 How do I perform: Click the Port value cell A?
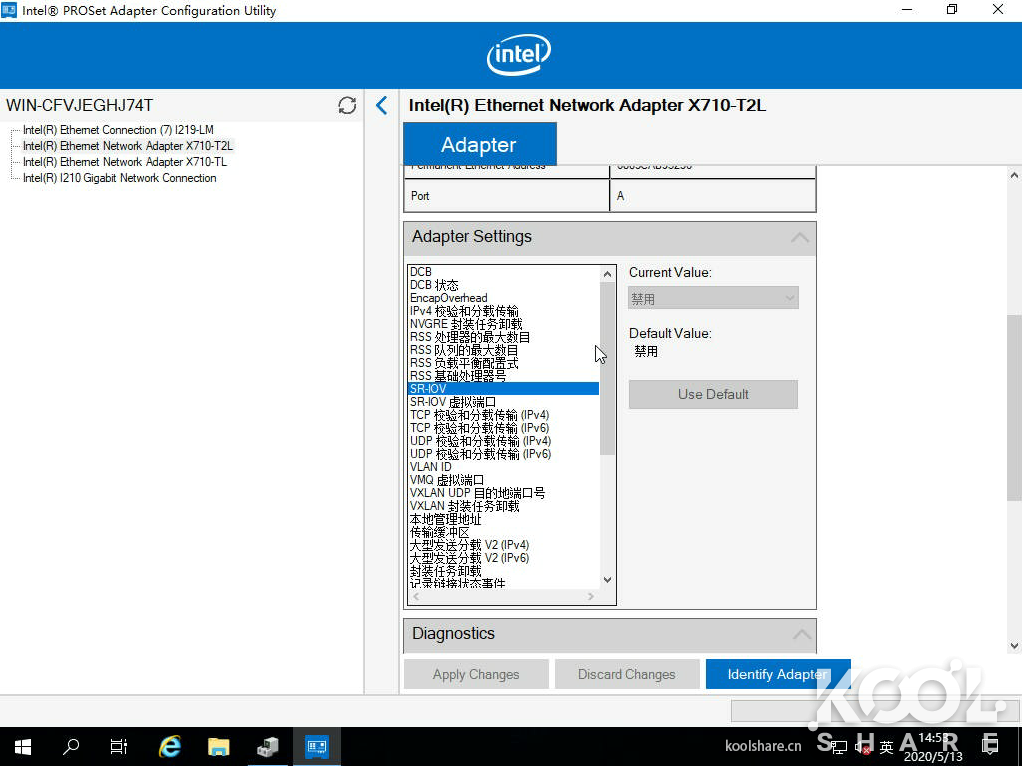(x=712, y=196)
